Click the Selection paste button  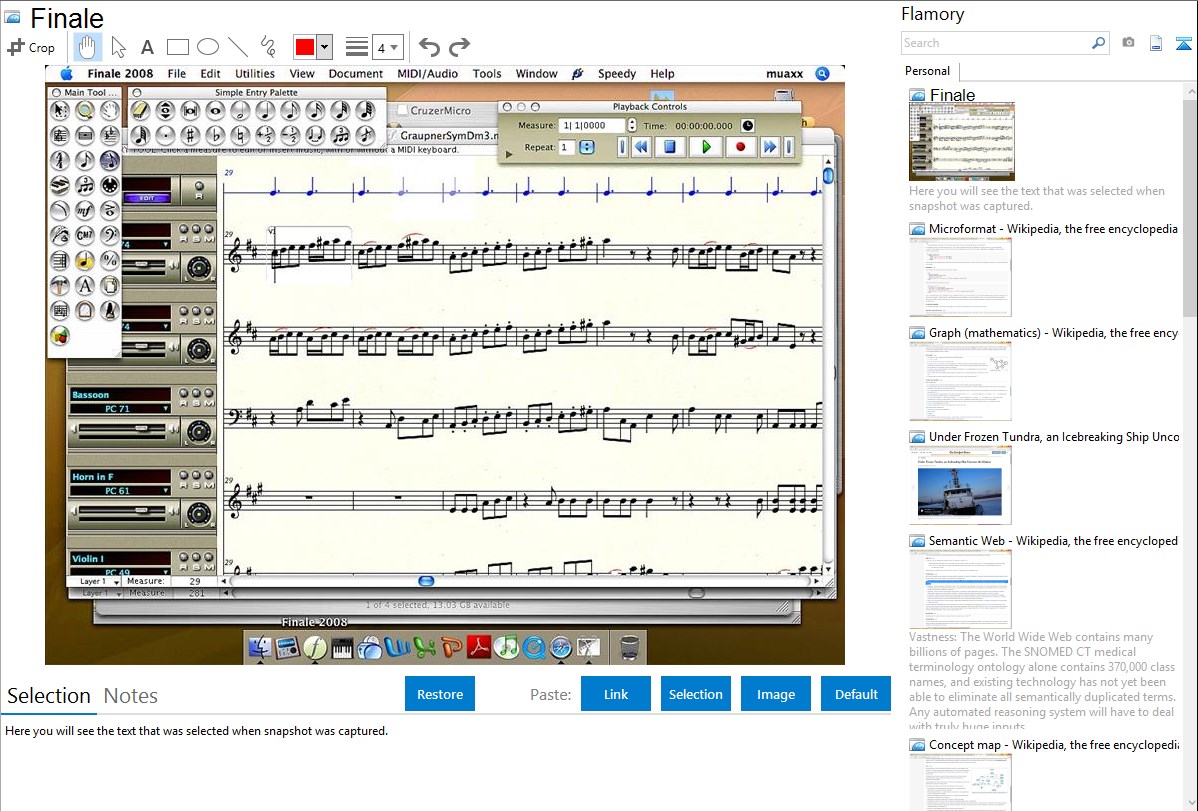696,694
